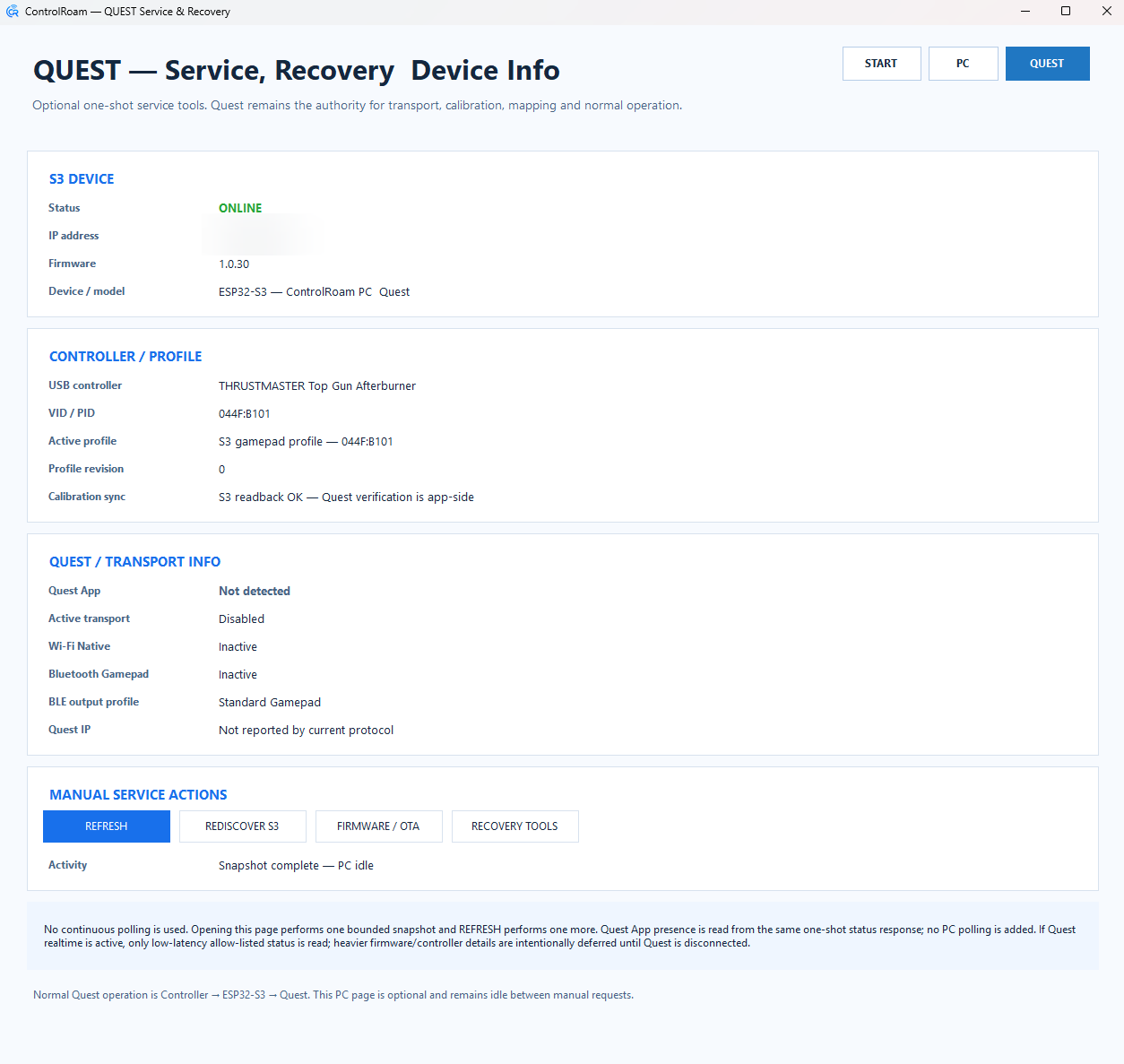Click REDISCOVER S3 button
The height and width of the screenshot is (1064, 1124).
pos(242,826)
